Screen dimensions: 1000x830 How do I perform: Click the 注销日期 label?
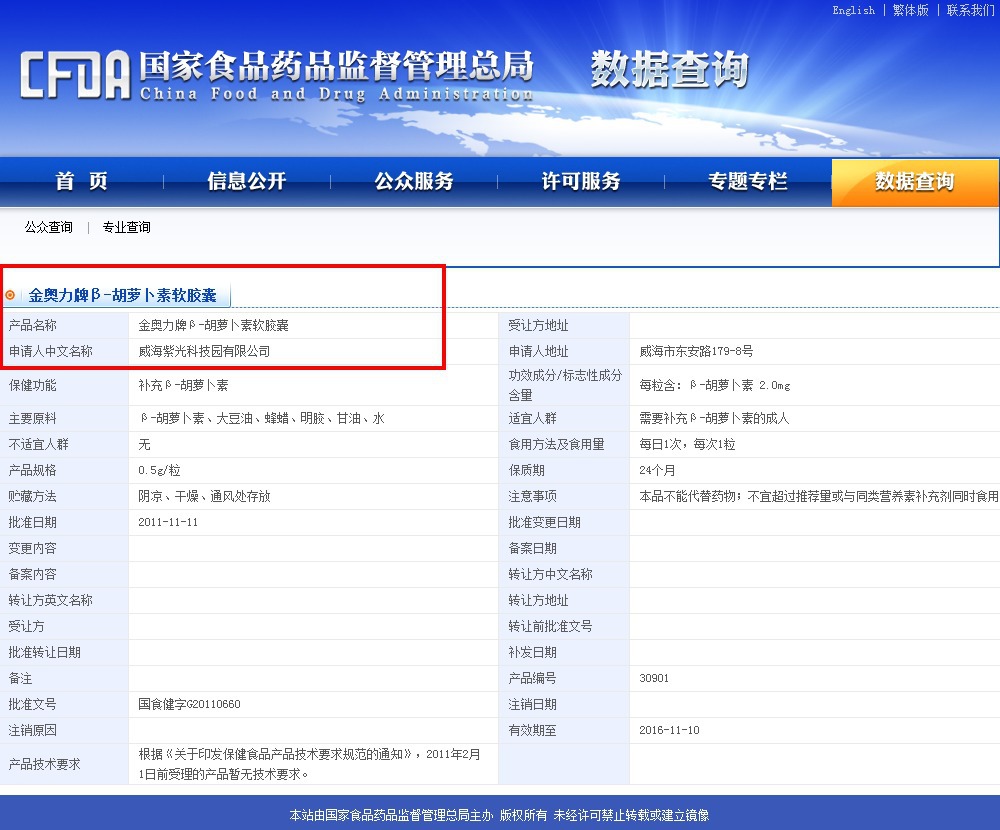[x=533, y=704]
